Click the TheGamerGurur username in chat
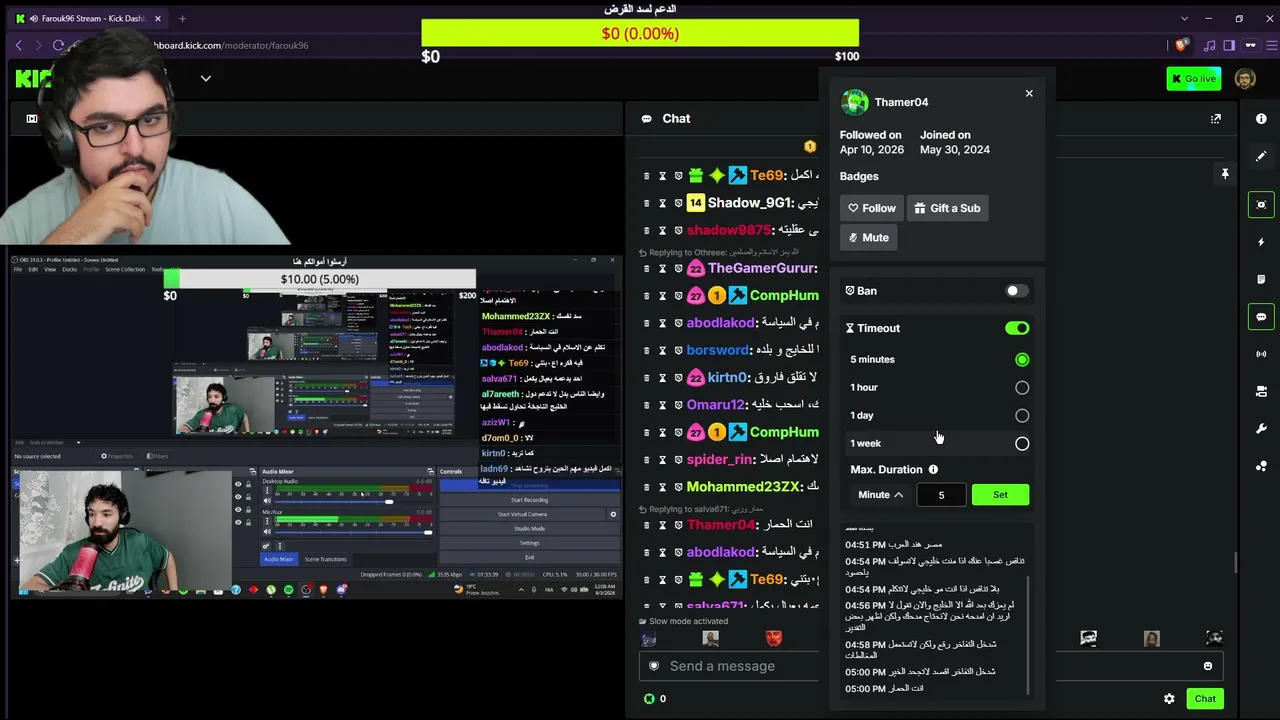Screen dimensions: 1280x720 [761, 268]
